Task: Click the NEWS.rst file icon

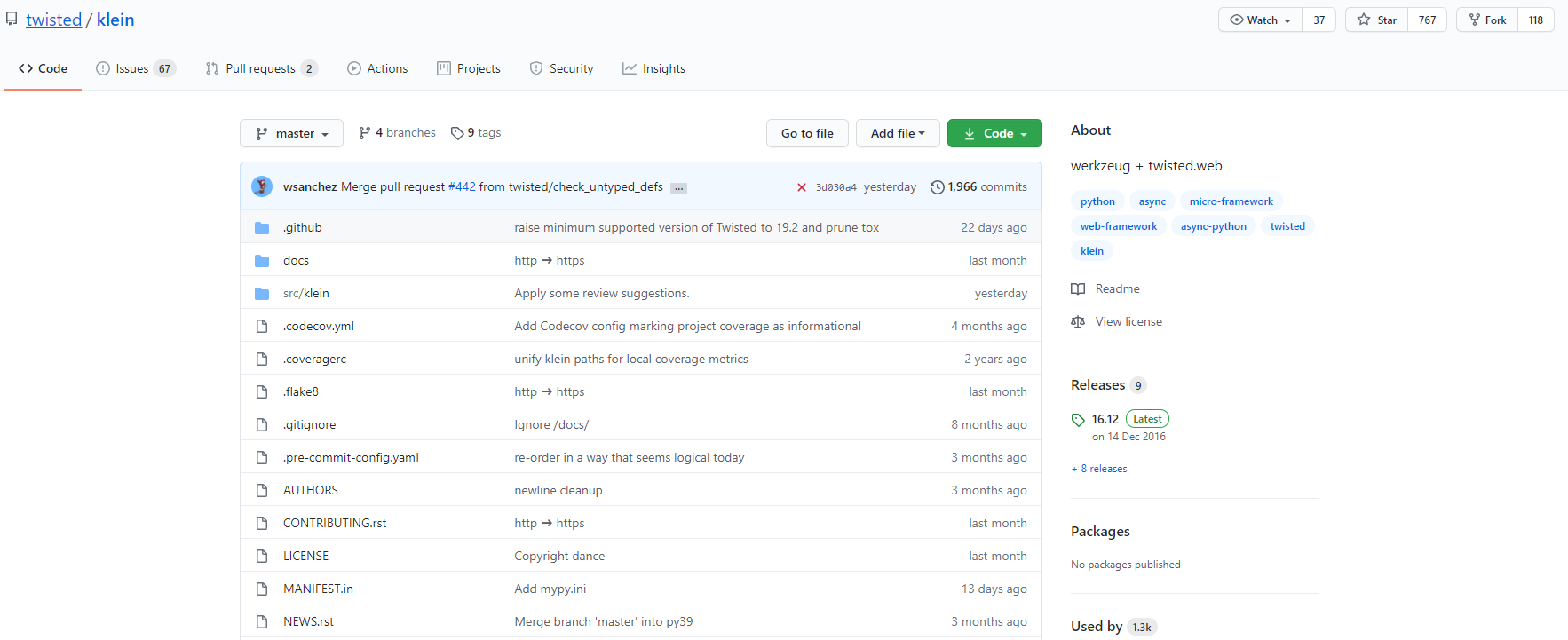Action: [x=262, y=622]
